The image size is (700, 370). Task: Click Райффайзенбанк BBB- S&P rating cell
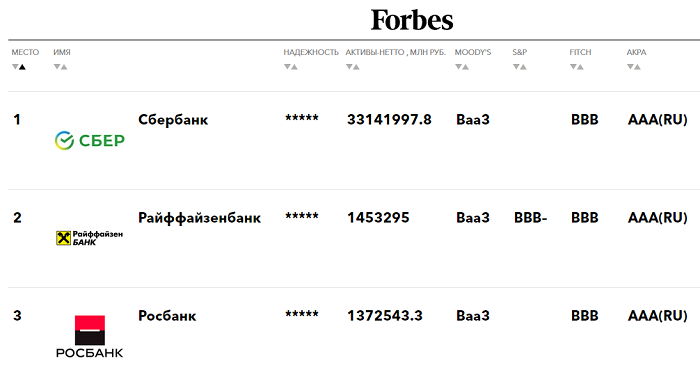coord(530,217)
